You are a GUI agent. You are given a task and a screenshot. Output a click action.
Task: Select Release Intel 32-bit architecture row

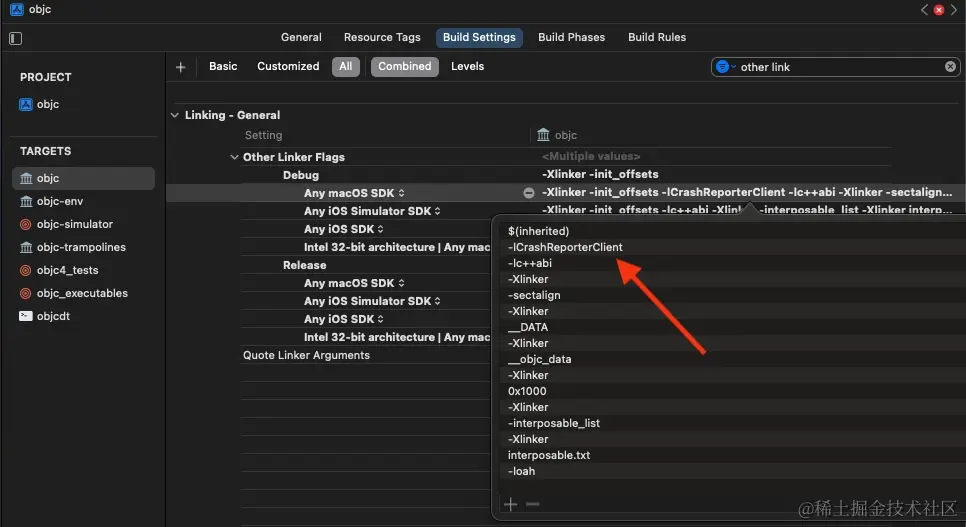tap(397, 337)
